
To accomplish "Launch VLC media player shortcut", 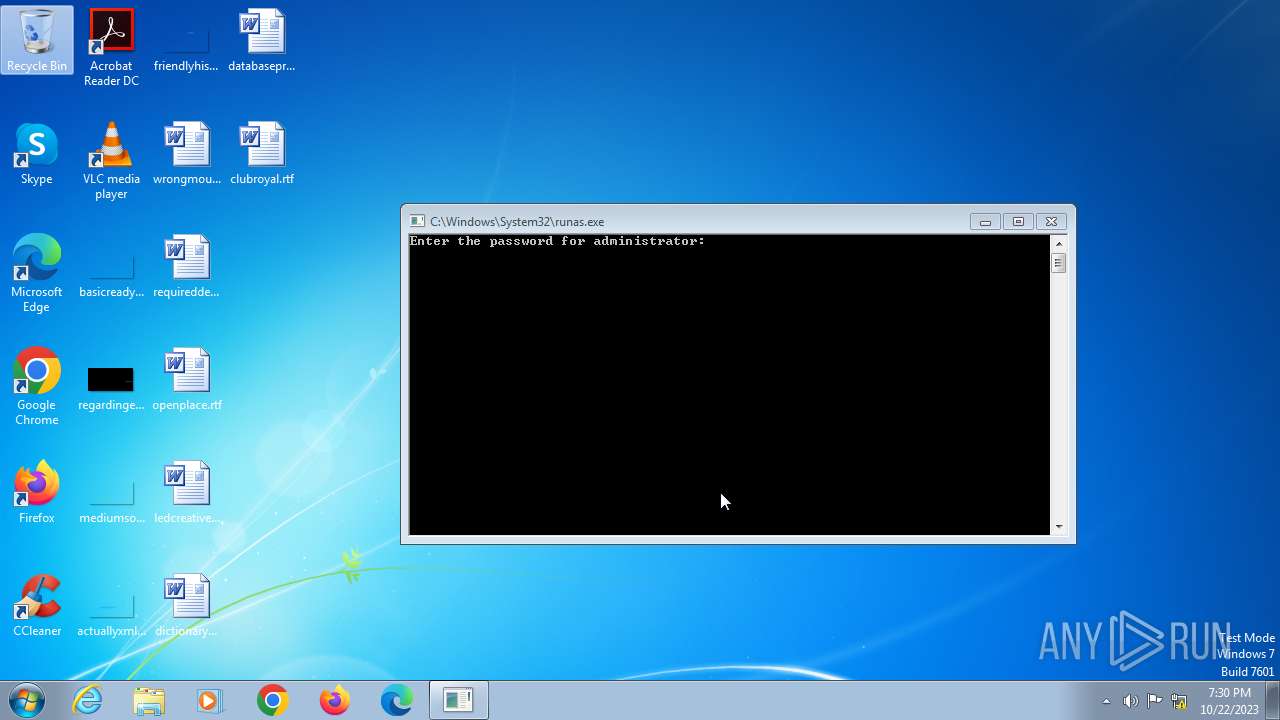I will (111, 160).
